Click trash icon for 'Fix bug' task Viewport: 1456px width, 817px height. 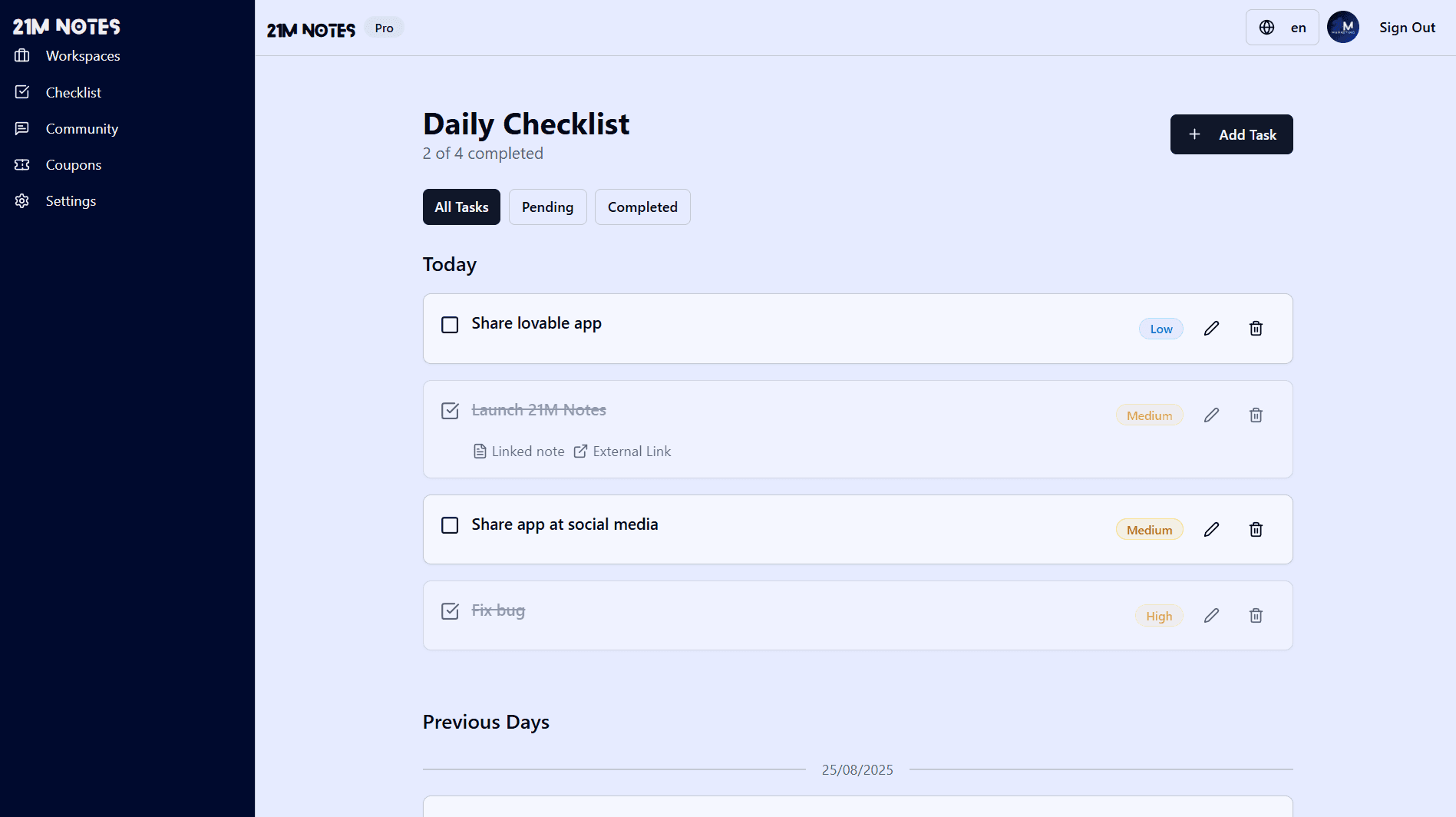(1256, 616)
